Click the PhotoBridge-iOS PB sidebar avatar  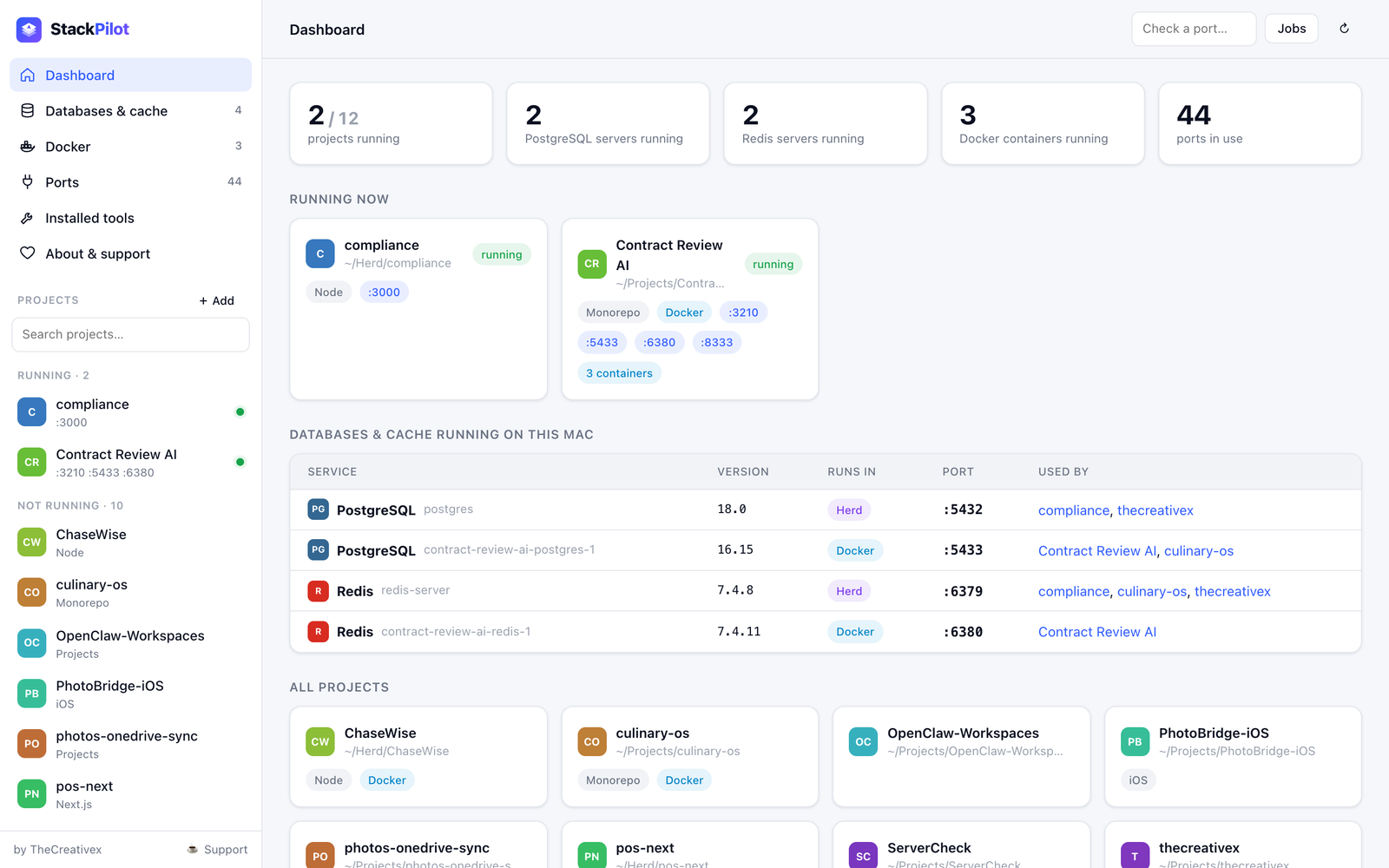pyautogui.click(x=32, y=694)
